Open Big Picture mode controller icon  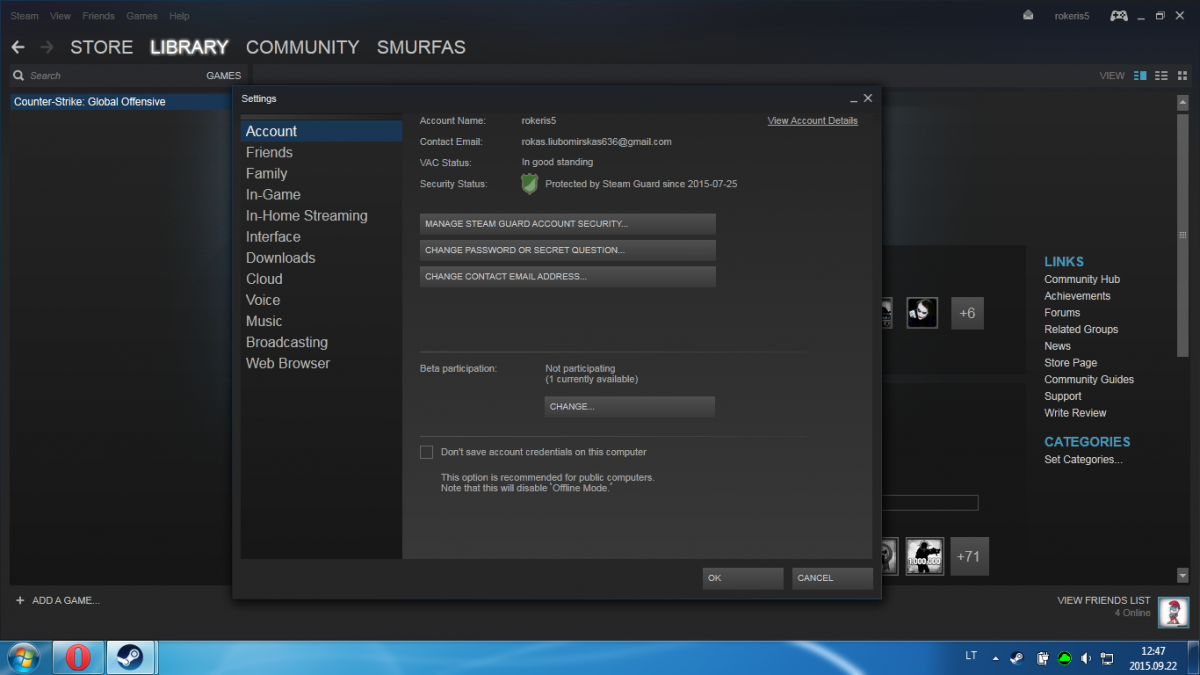[1119, 15]
